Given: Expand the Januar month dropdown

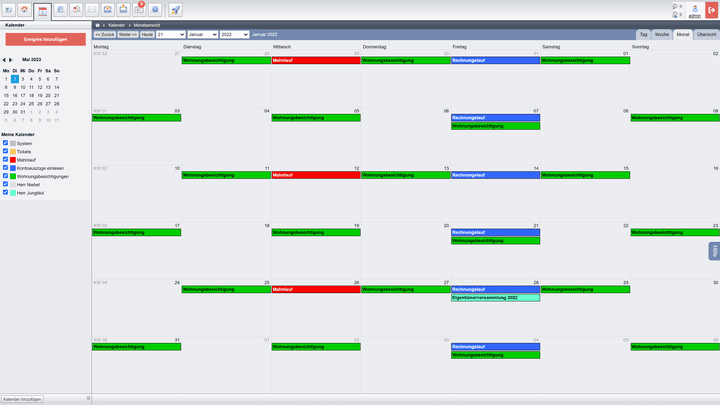Looking at the screenshot, I should point(202,34).
